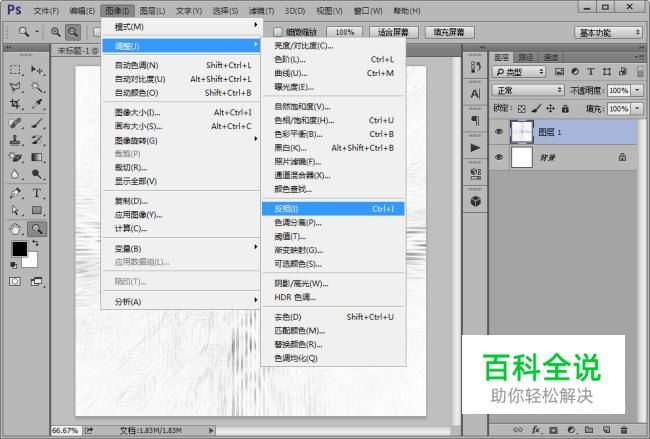Hide the 背景 layer eye icon
This screenshot has width=650, height=439.
[499, 158]
